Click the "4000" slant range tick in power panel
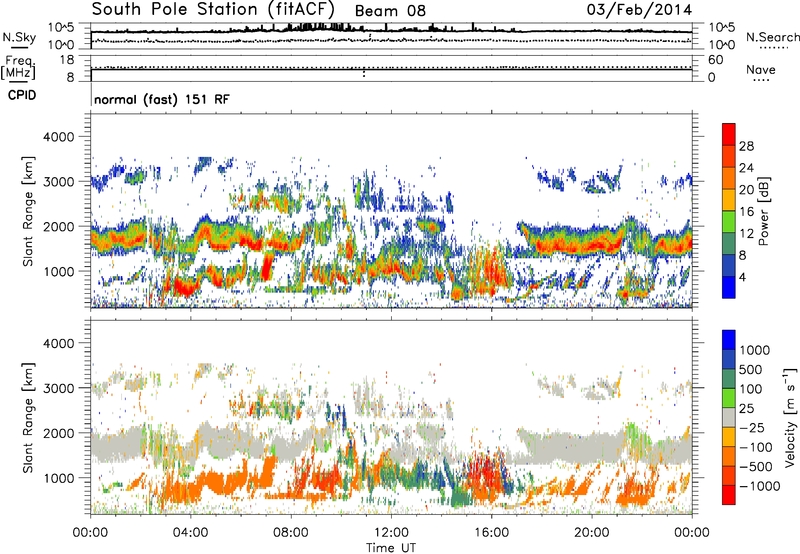 58,137
